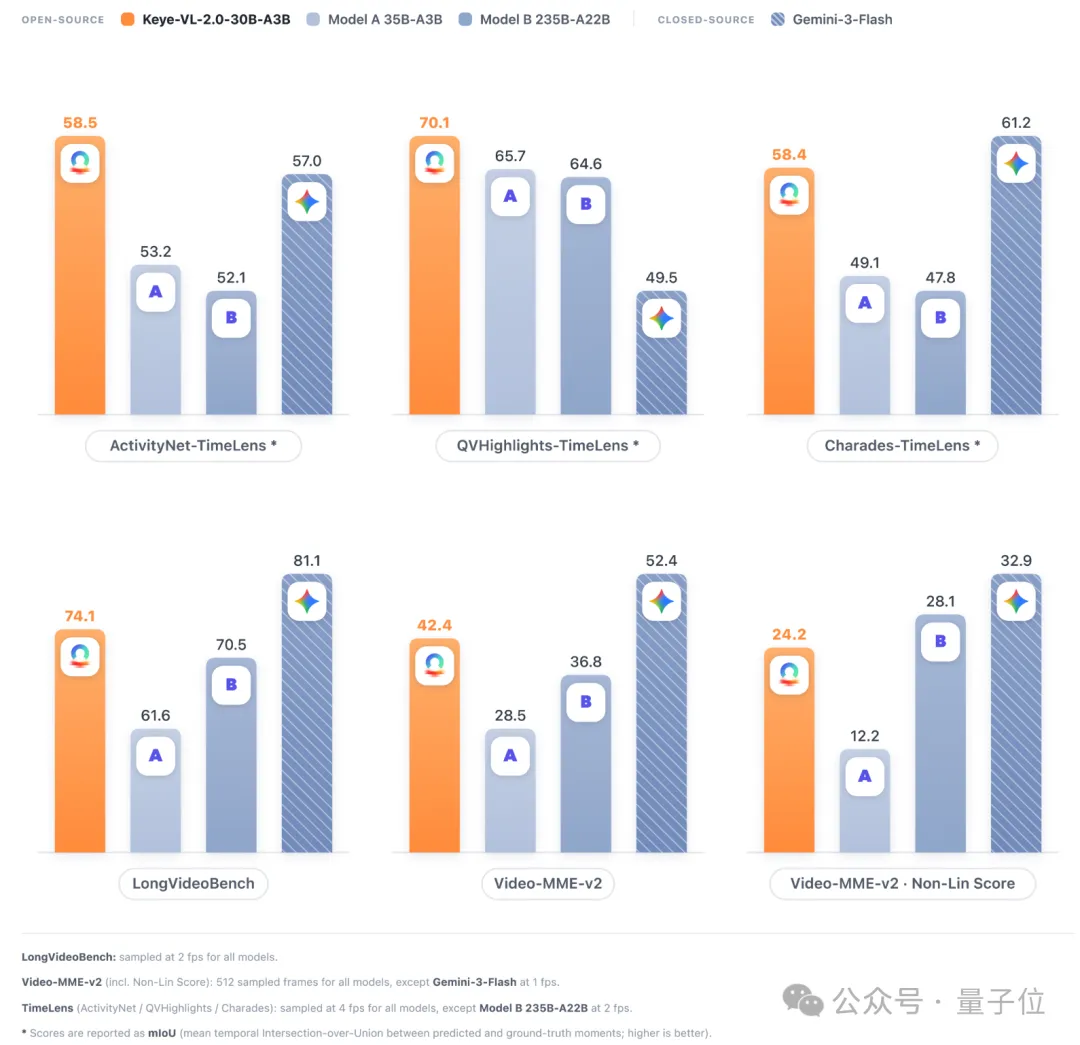Click the Keye logo on the 74.1 bar
1080x1045 pixels.
pyautogui.click(x=80, y=656)
